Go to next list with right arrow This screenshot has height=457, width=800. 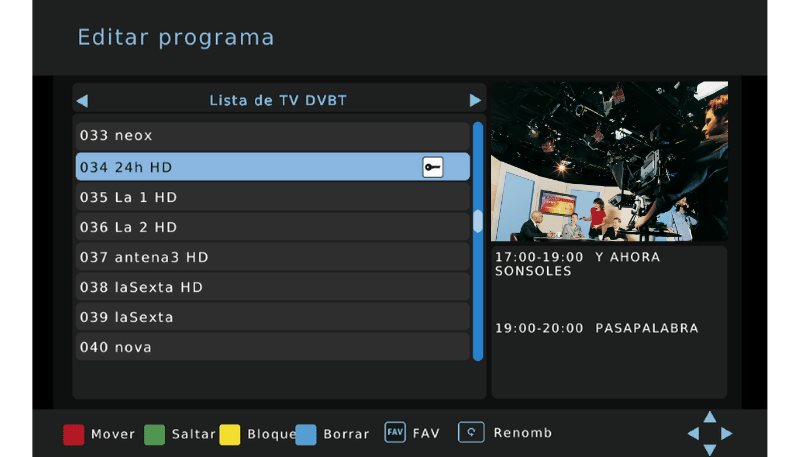coord(475,100)
